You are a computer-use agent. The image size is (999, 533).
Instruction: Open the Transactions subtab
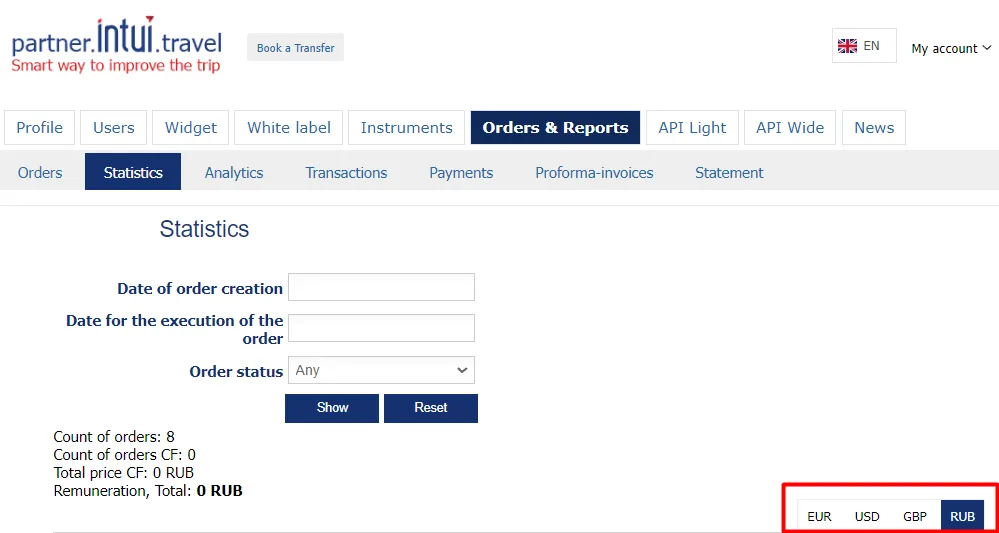(x=346, y=172)
